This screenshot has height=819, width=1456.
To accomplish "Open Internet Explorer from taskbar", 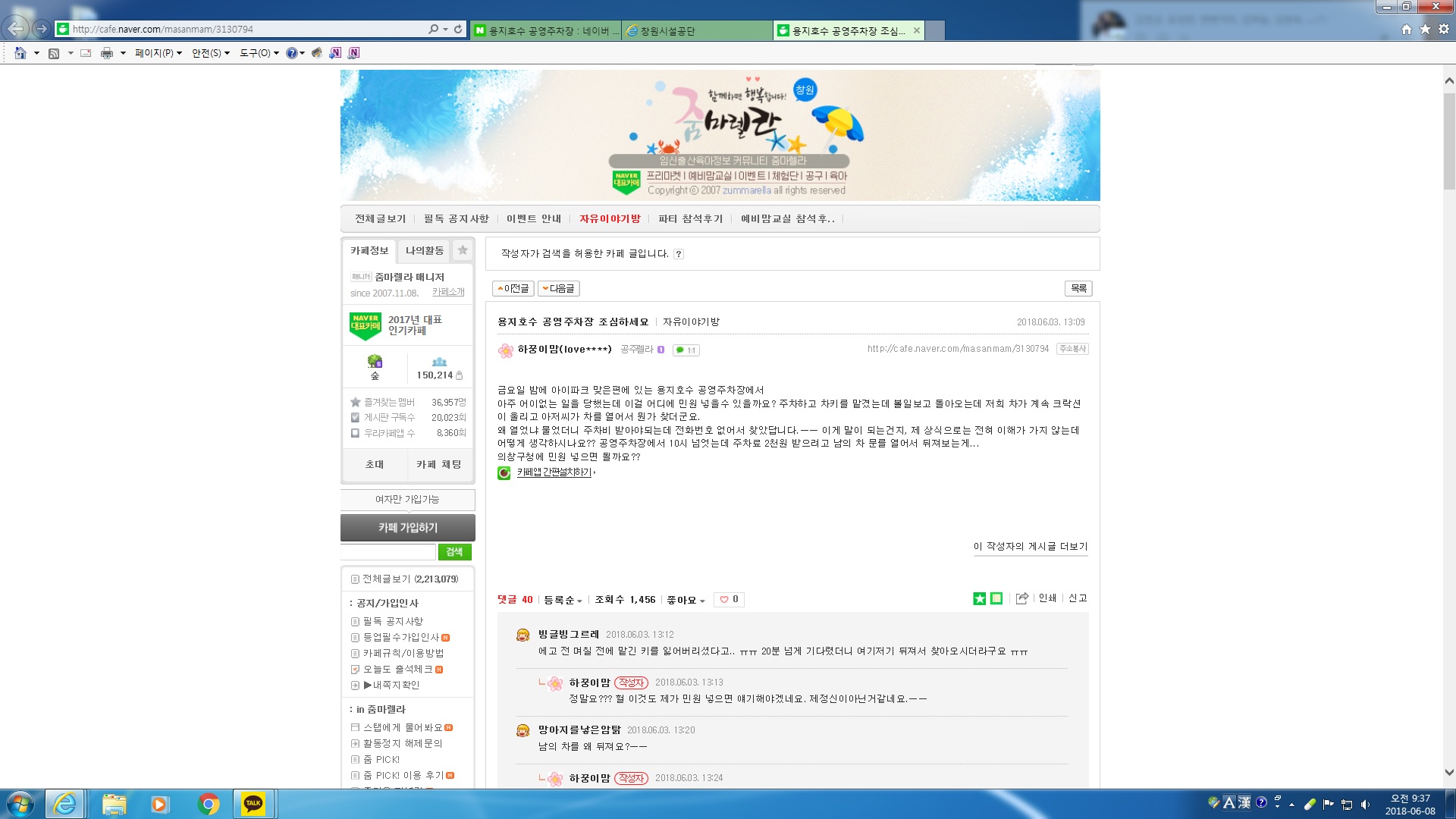I will tap(65, 804).
